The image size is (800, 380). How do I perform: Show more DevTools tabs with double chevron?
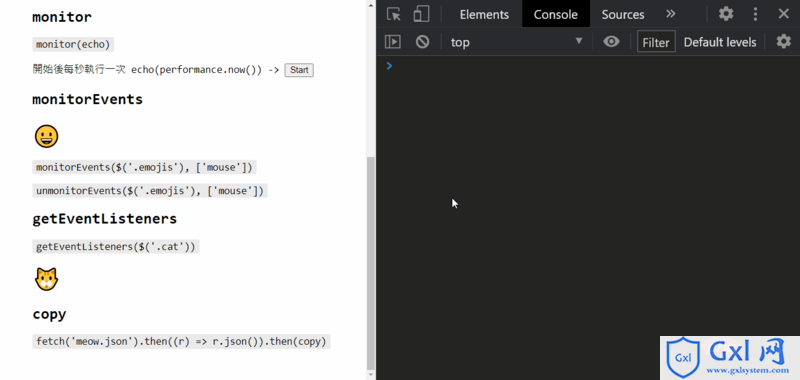pyautogui.click(x=670, y=14)
